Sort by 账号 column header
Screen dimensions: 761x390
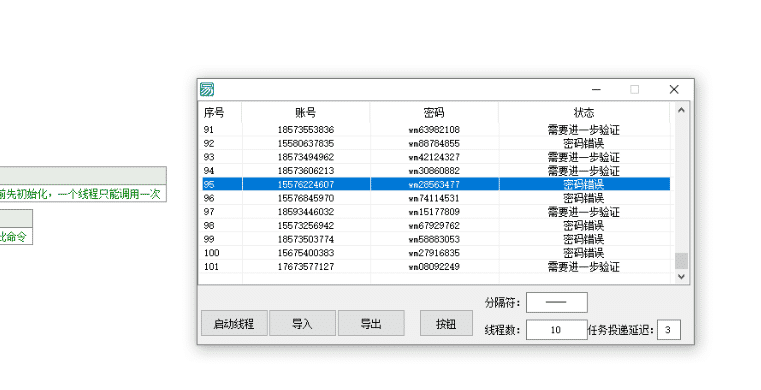pos(306,113)
